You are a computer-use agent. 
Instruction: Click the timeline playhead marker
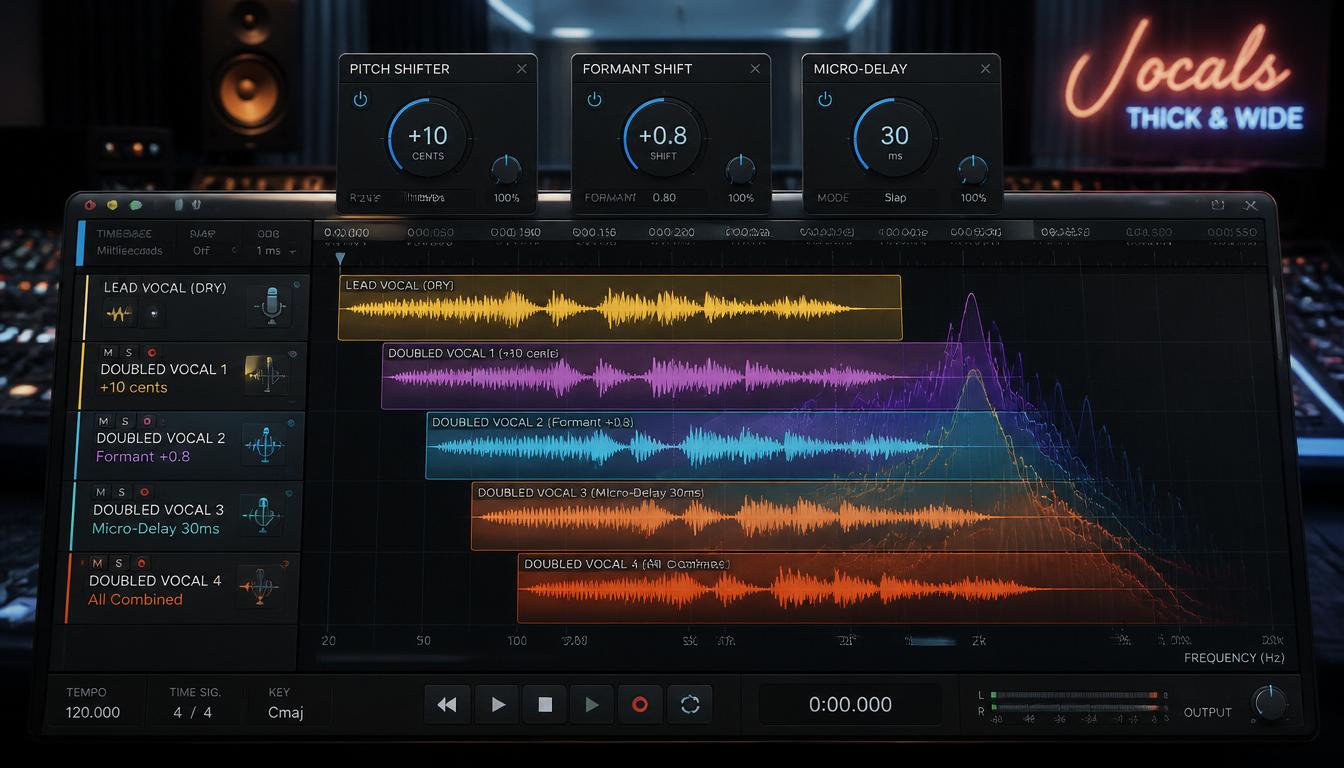tap(340, 259)
